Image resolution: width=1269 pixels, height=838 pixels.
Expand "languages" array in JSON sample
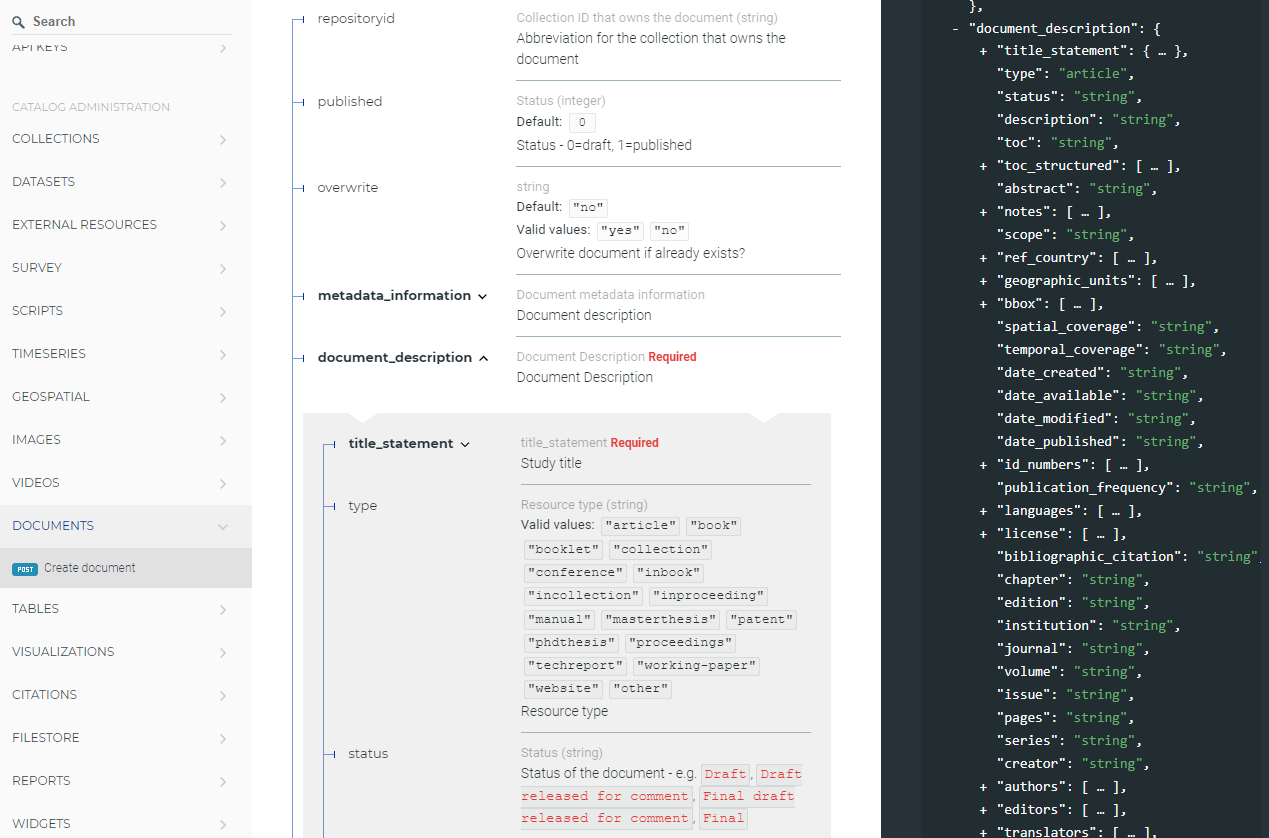984,511
